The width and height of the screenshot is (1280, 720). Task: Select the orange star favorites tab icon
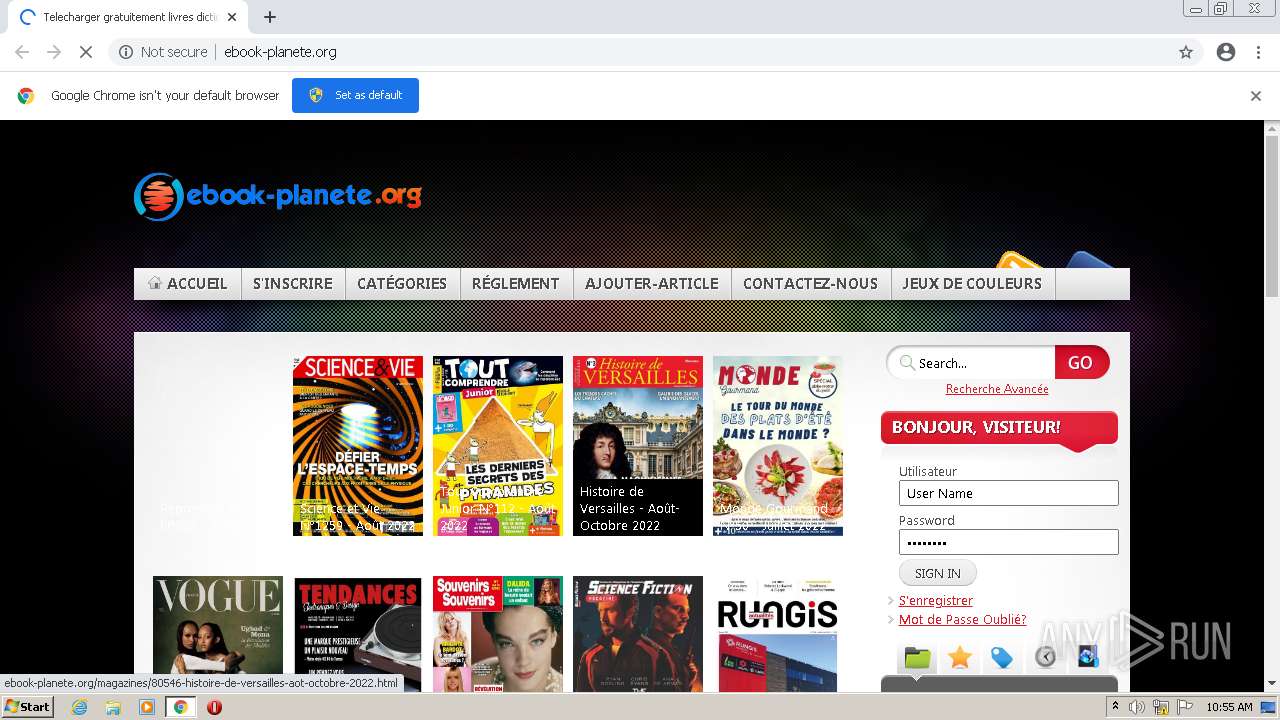pyautogui.click(x=960, y=658)
